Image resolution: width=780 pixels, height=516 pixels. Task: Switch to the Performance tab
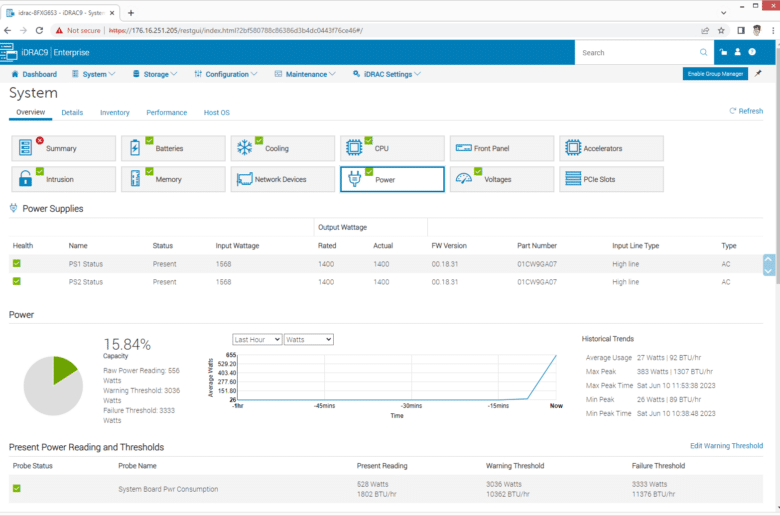click(167, 112)
